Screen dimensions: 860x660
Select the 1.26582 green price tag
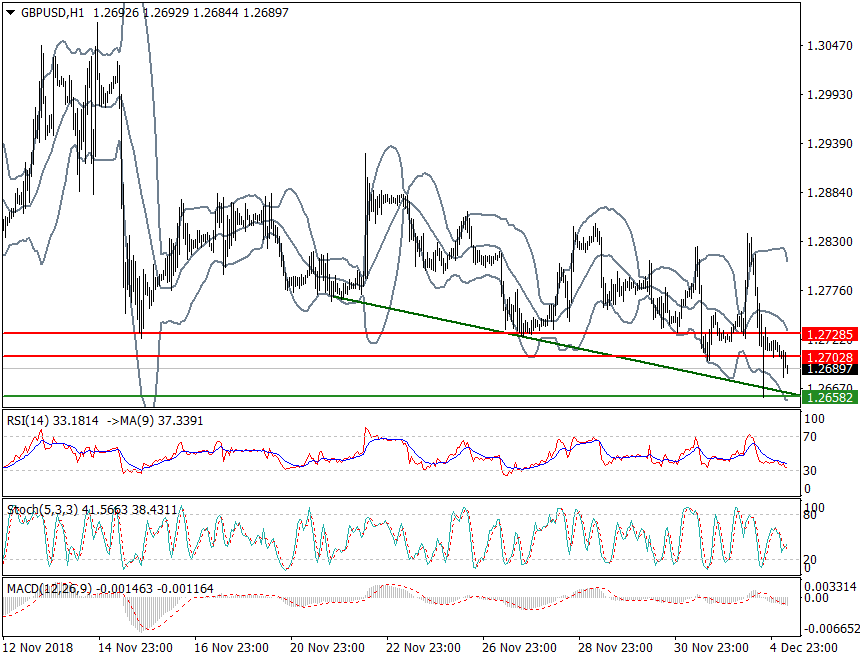tap(830, 397)
